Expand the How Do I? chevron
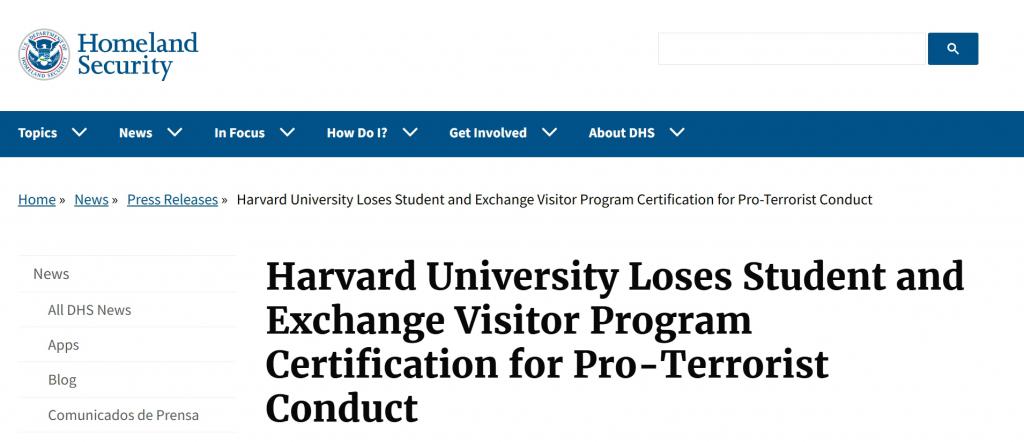This screenshot has height=442, width=1024. coord(410,133)
